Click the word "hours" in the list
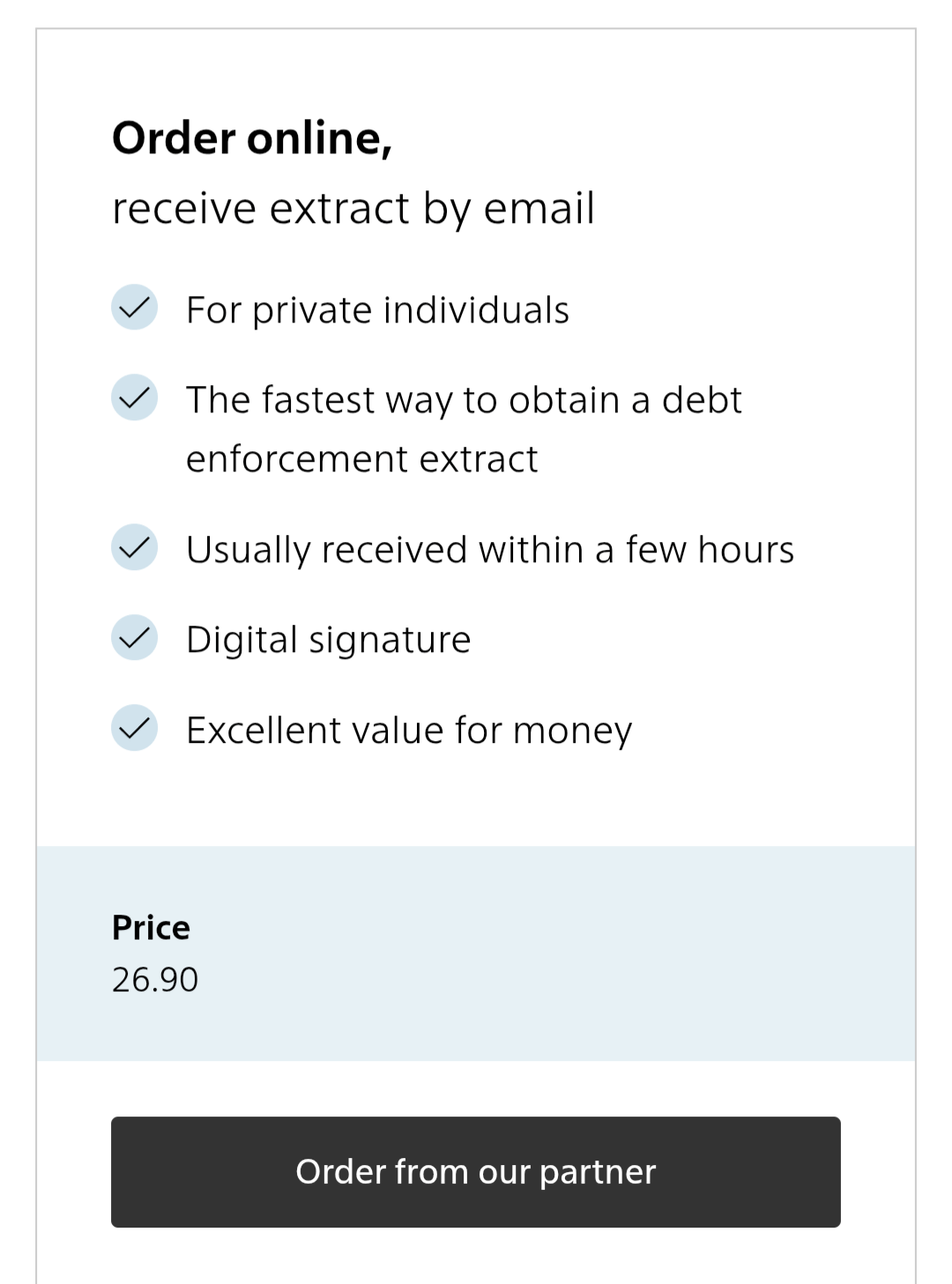952x1284 pixels. (746, 550)
